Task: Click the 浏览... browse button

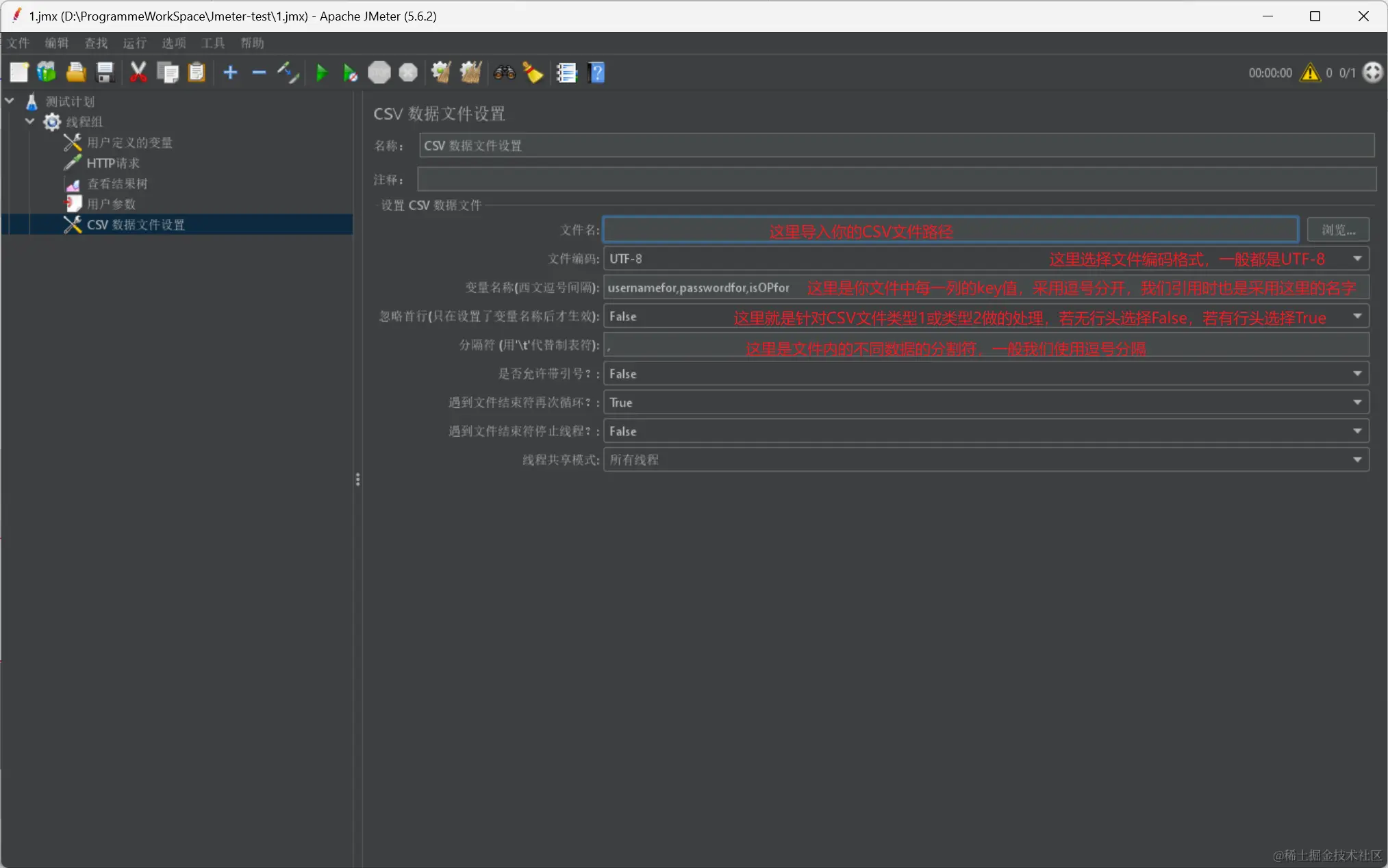Action: click(1337, 230)
